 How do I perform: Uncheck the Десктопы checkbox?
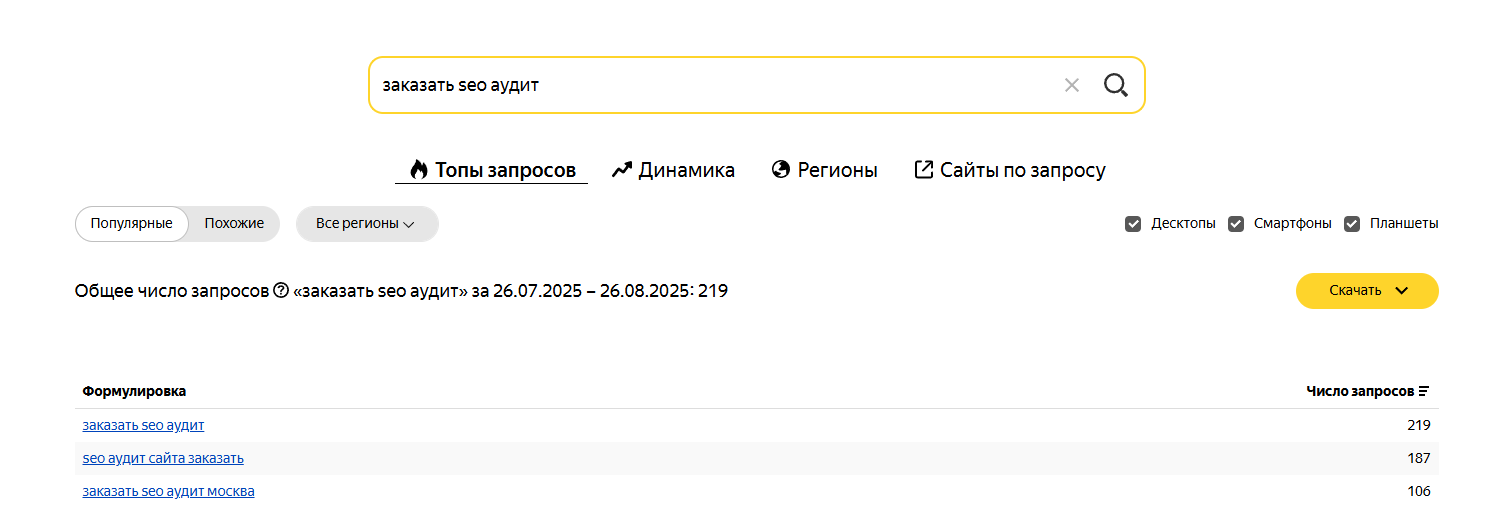point(1133,224)
